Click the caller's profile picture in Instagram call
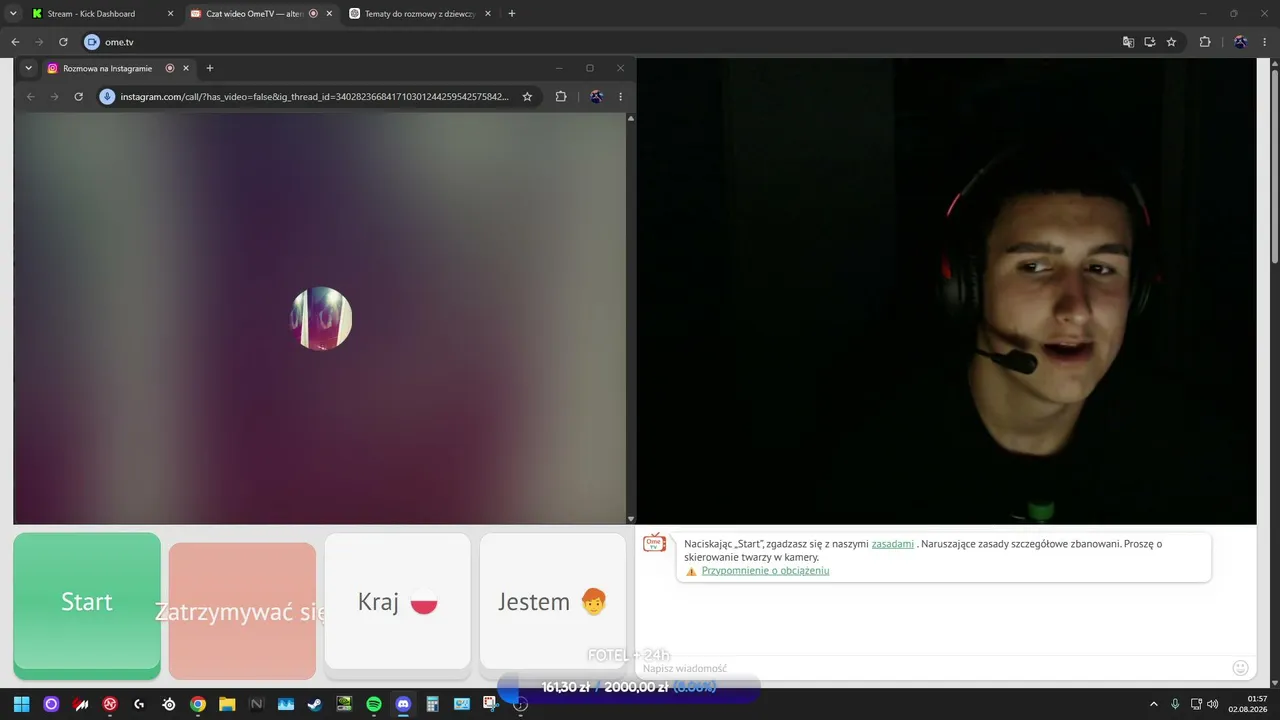The height and width of the screenshot is (720, 1280). [x=322, y=318]
